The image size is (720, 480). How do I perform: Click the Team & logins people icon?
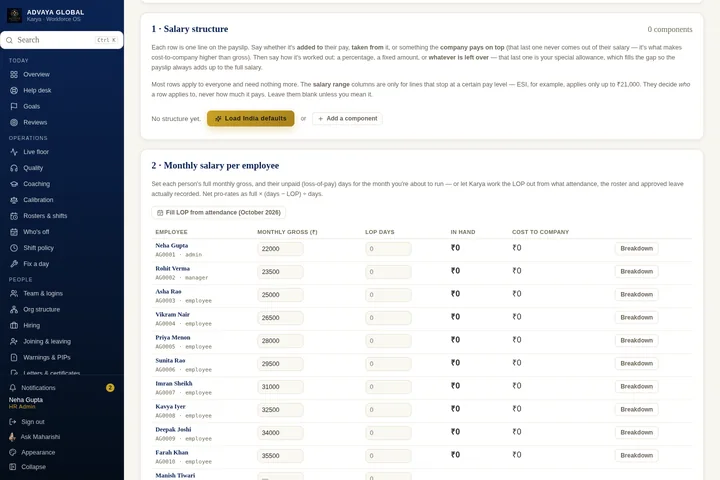pyautogui.click(x=14, y=293)
